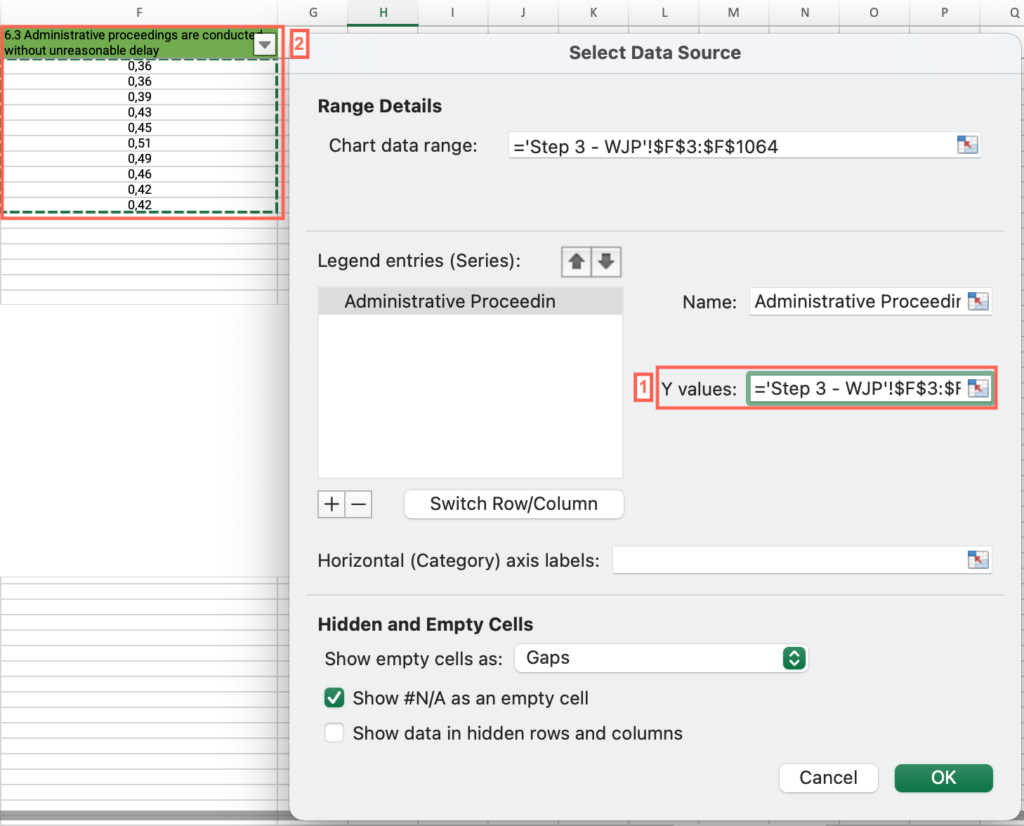Click the range picker icon in Name field
Viewport: 1024px width, 826px height.
pyautogui.click(x=978, y=301)
